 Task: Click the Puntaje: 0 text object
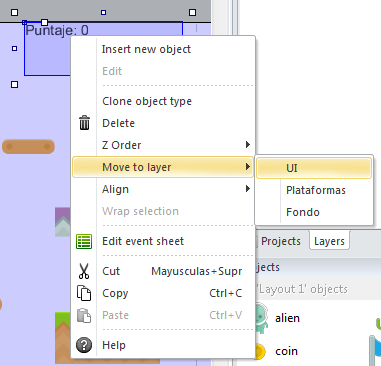[57, 30]
